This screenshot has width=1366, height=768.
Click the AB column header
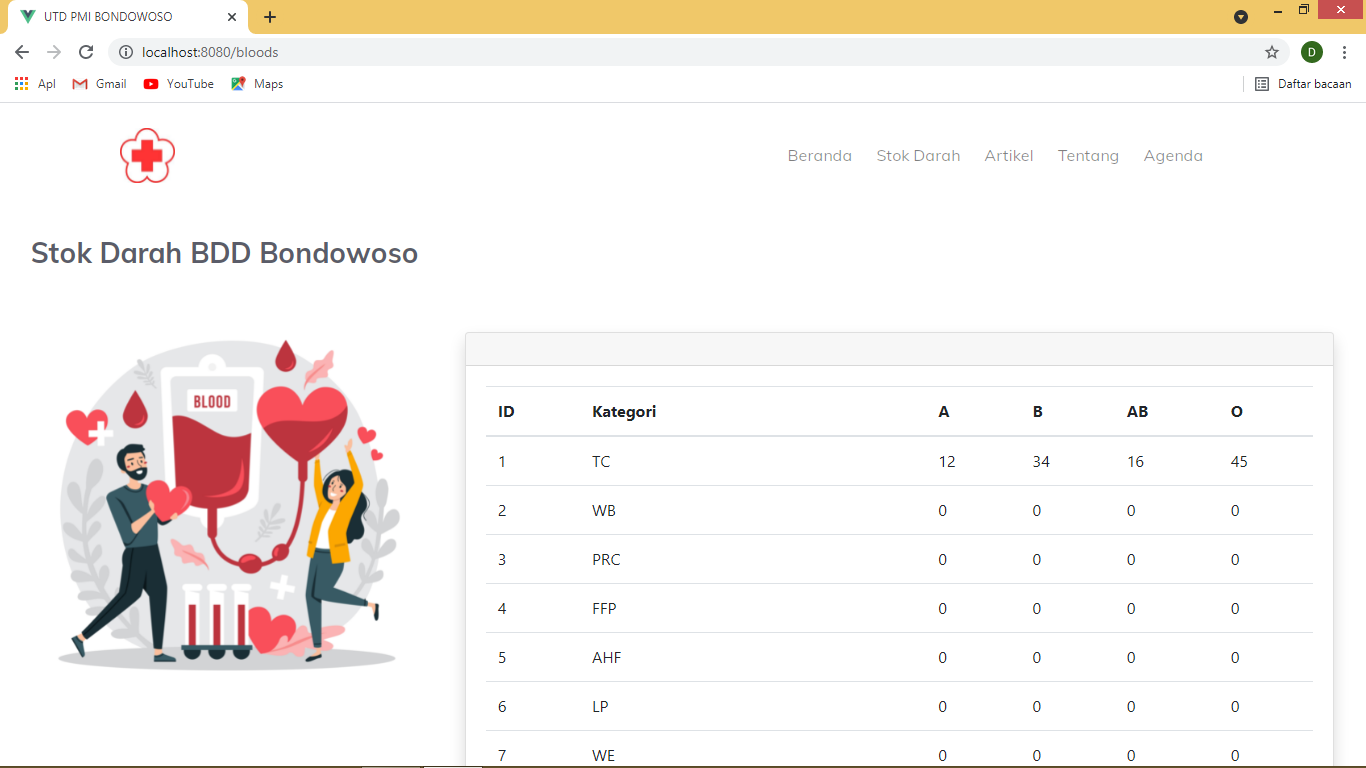click(x=1137, y=412)
